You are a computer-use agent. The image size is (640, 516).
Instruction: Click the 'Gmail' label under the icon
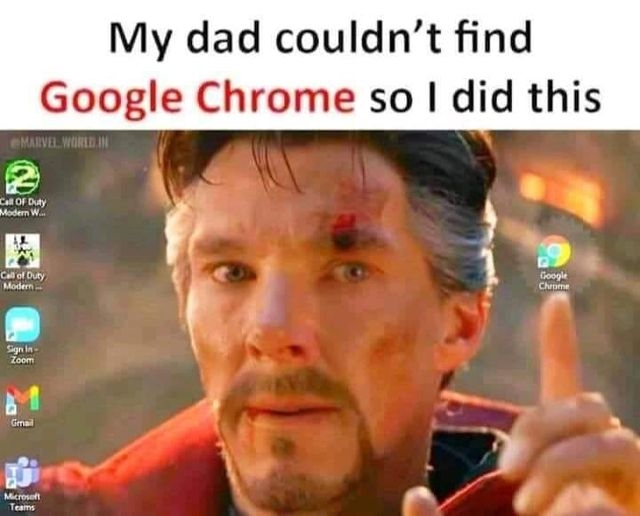click(22, 423)
